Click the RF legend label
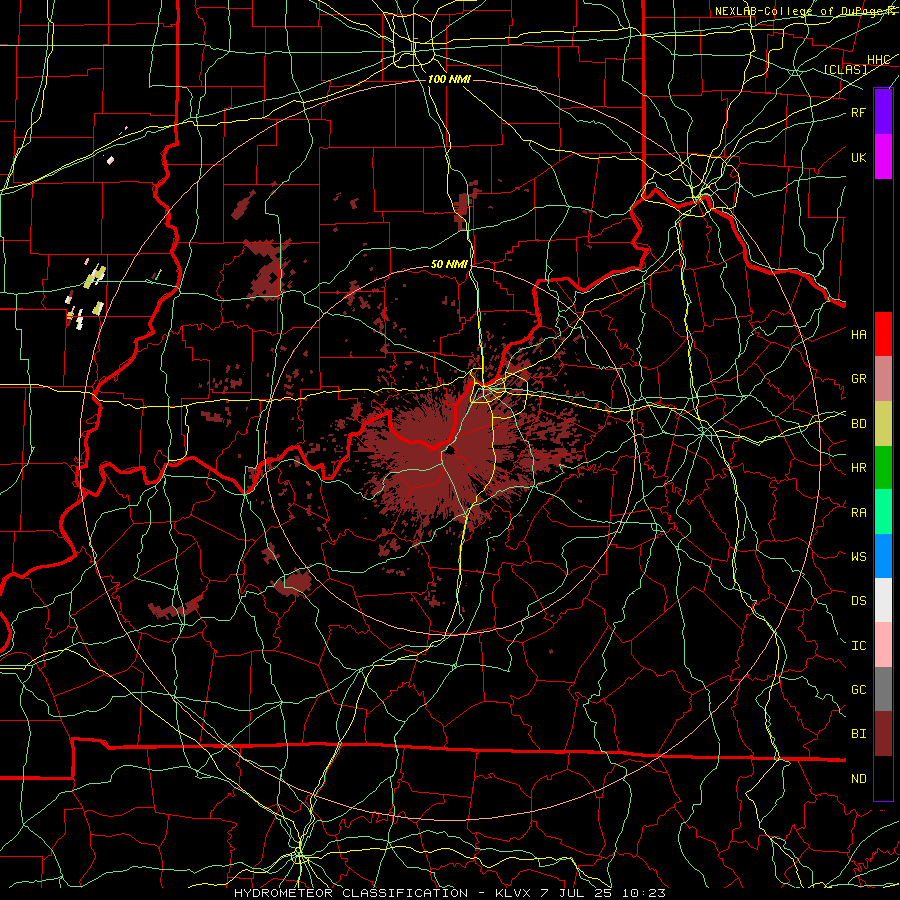The image size is (900, 900). (x=858, y=112)
